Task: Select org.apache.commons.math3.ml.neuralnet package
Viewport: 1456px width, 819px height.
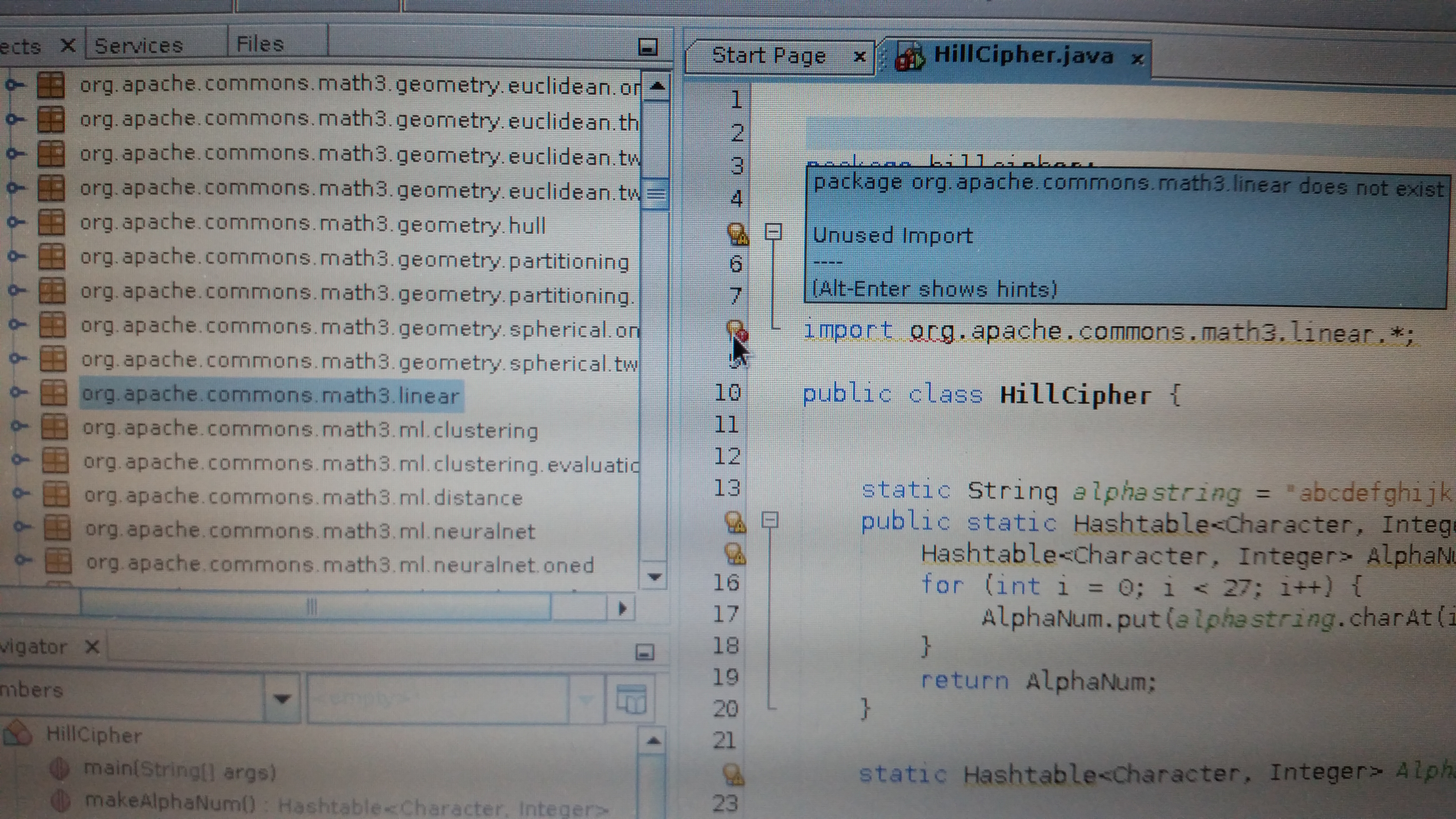Action: 310,531
